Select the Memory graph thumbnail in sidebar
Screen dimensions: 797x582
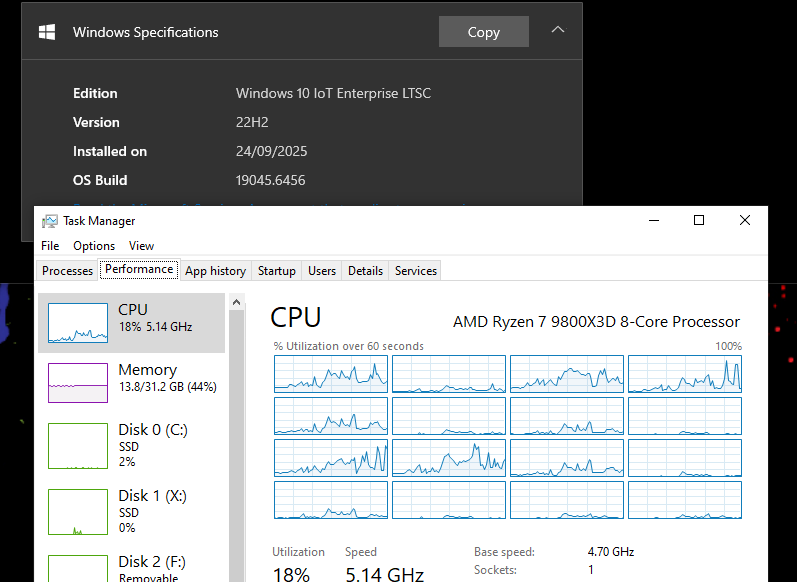pyautogui.click(x=78, y=383)
